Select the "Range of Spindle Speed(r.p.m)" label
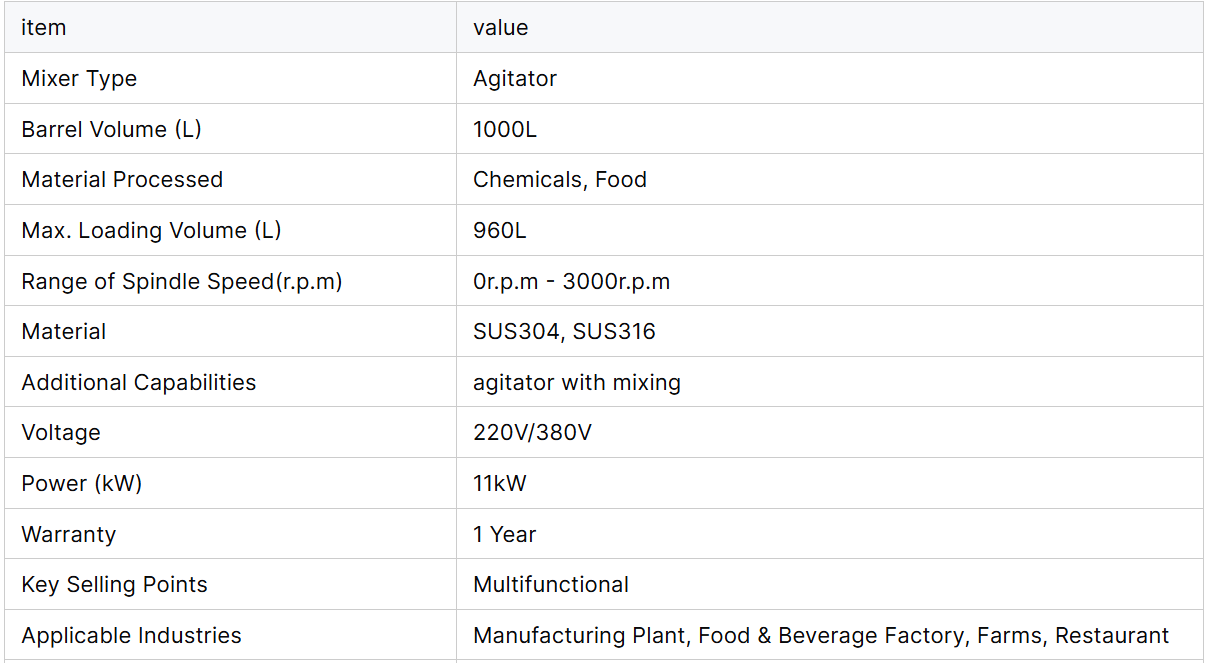This screenshot has width=1209, height=663. click(182, 282)
